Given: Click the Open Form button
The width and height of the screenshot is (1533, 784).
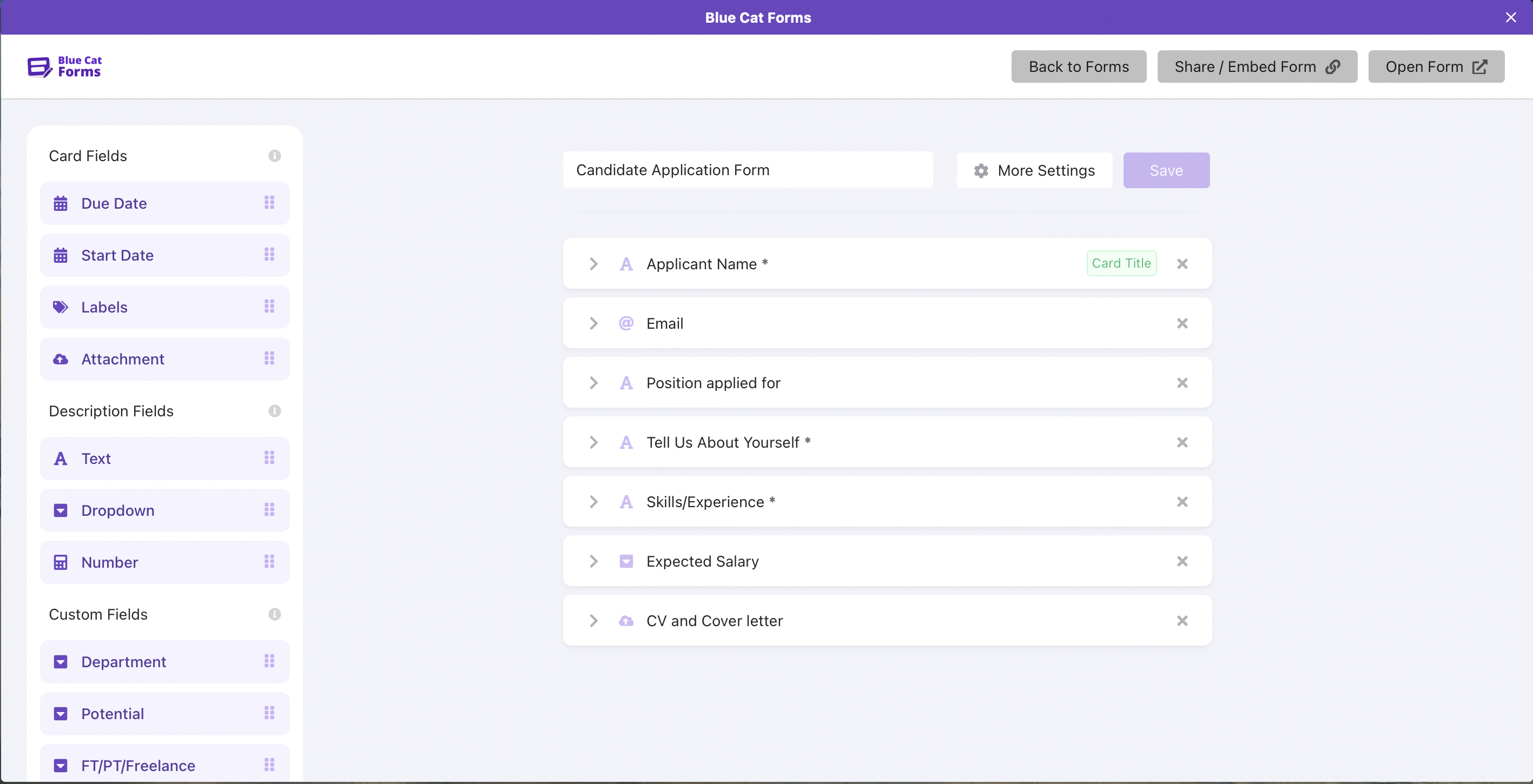Looking at the screenshot, I should [x=1436, y=67].
